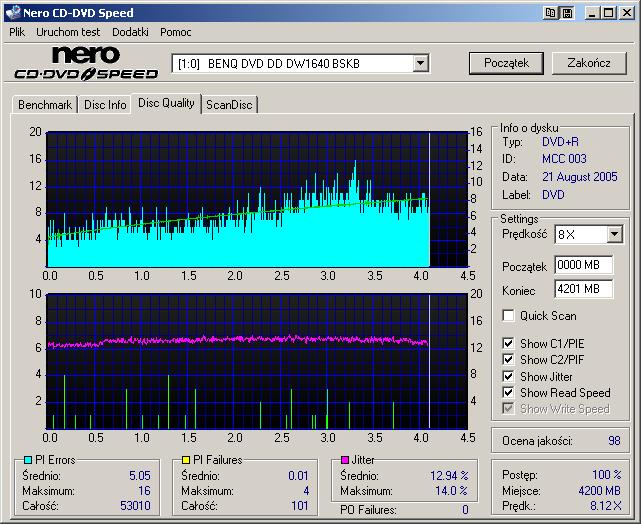The height and width of the screenshot is (524, 641).
Task: Switch to the Benchmark tab
Action: click(45, 105)
